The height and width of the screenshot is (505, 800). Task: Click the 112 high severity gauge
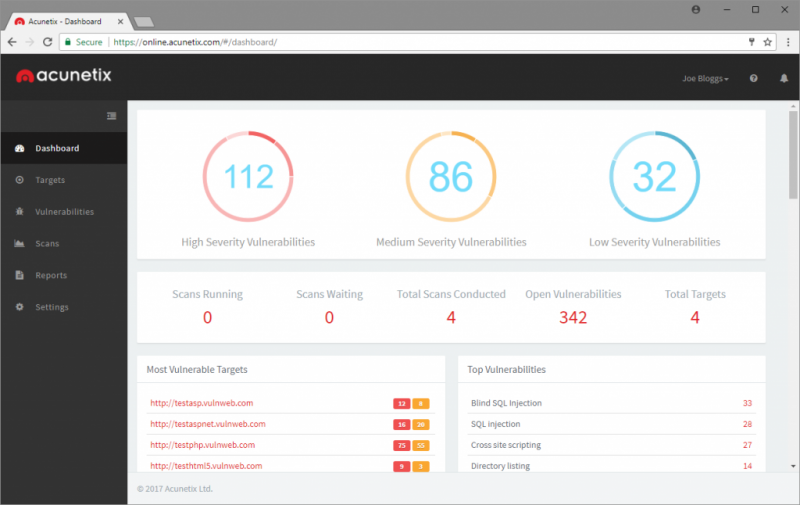[x=248, y=176]
